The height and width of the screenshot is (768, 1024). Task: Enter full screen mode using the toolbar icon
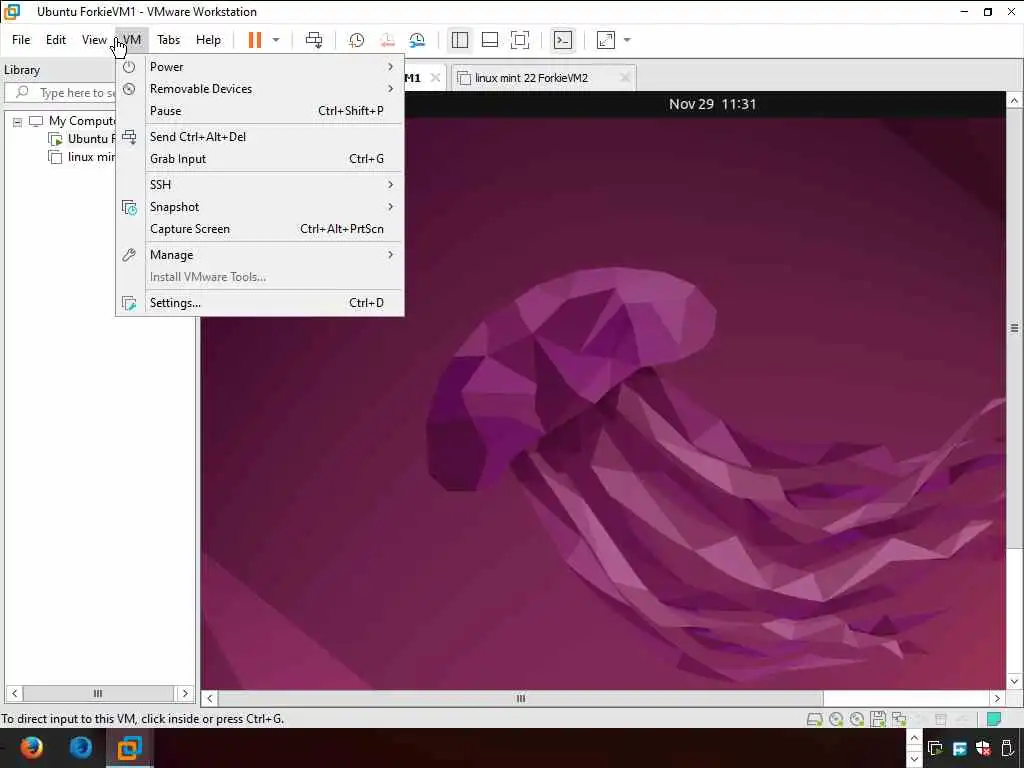tap(520, 40)
